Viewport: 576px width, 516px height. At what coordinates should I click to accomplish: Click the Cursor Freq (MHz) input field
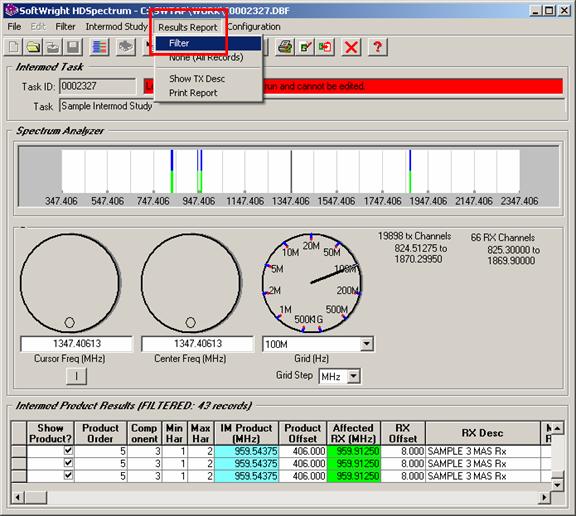pos(76,344)
